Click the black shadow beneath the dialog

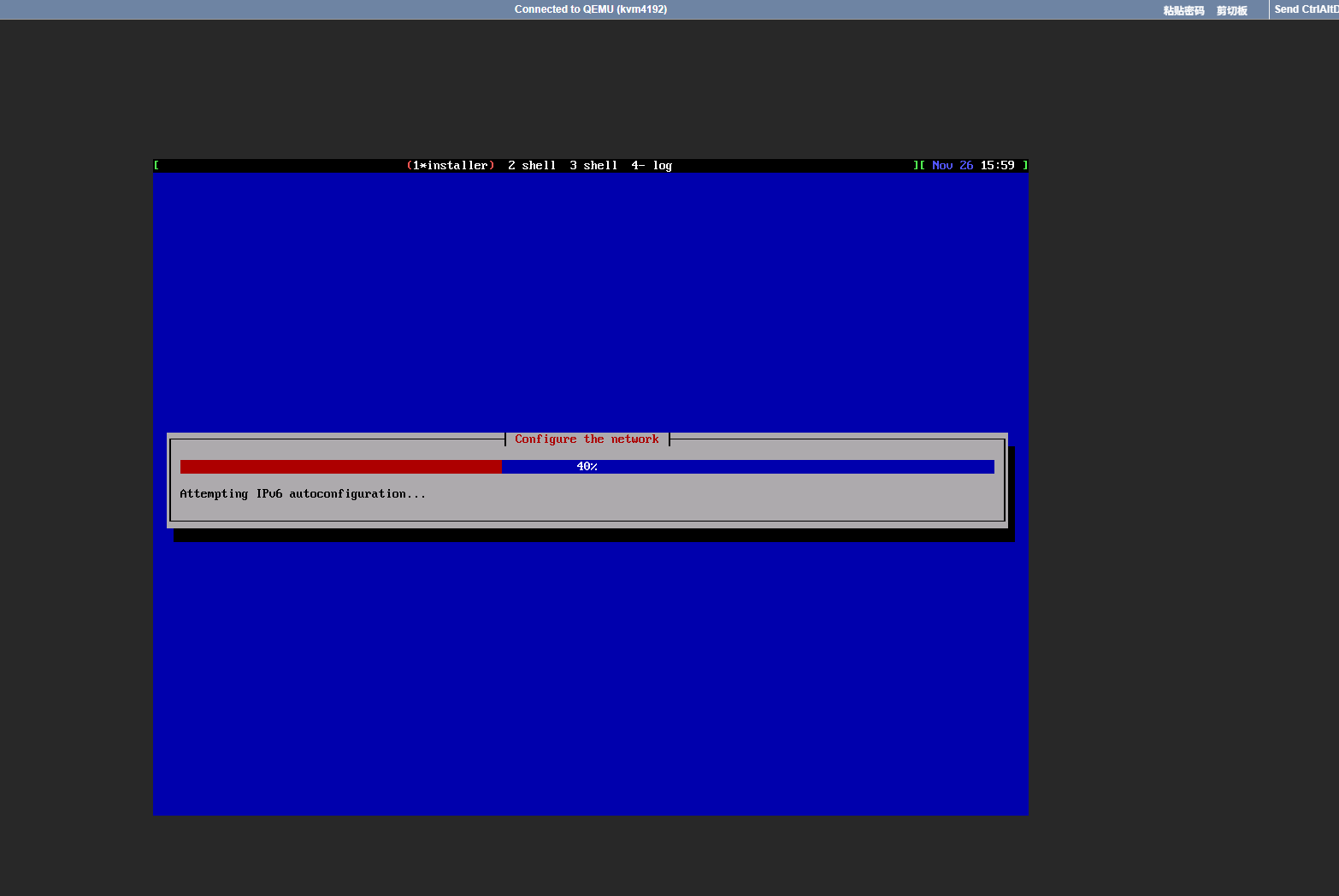coord(590,535)
